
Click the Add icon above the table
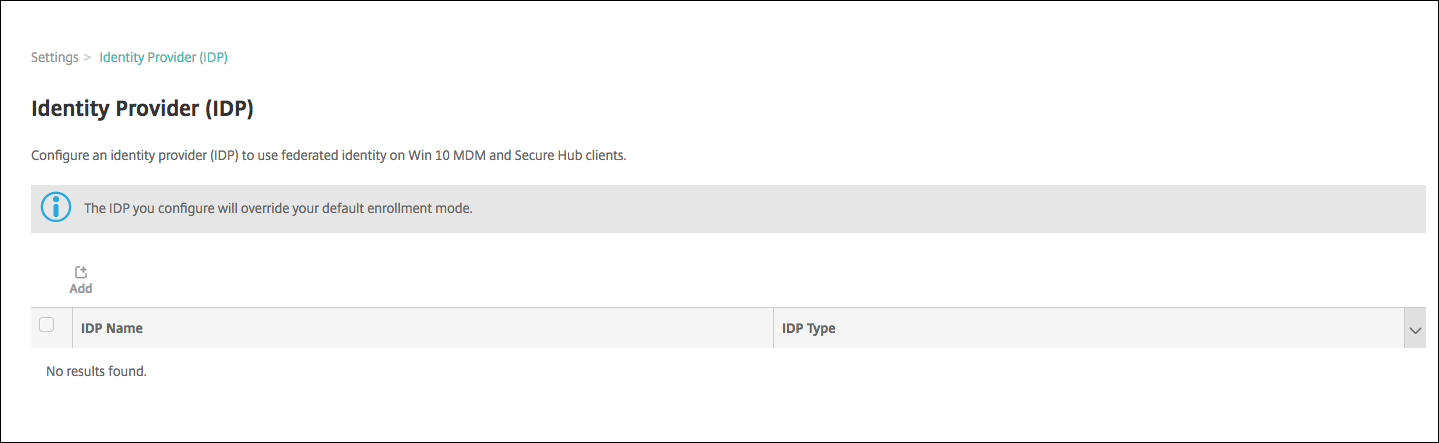pyautogui.click(x=81, y=273)
